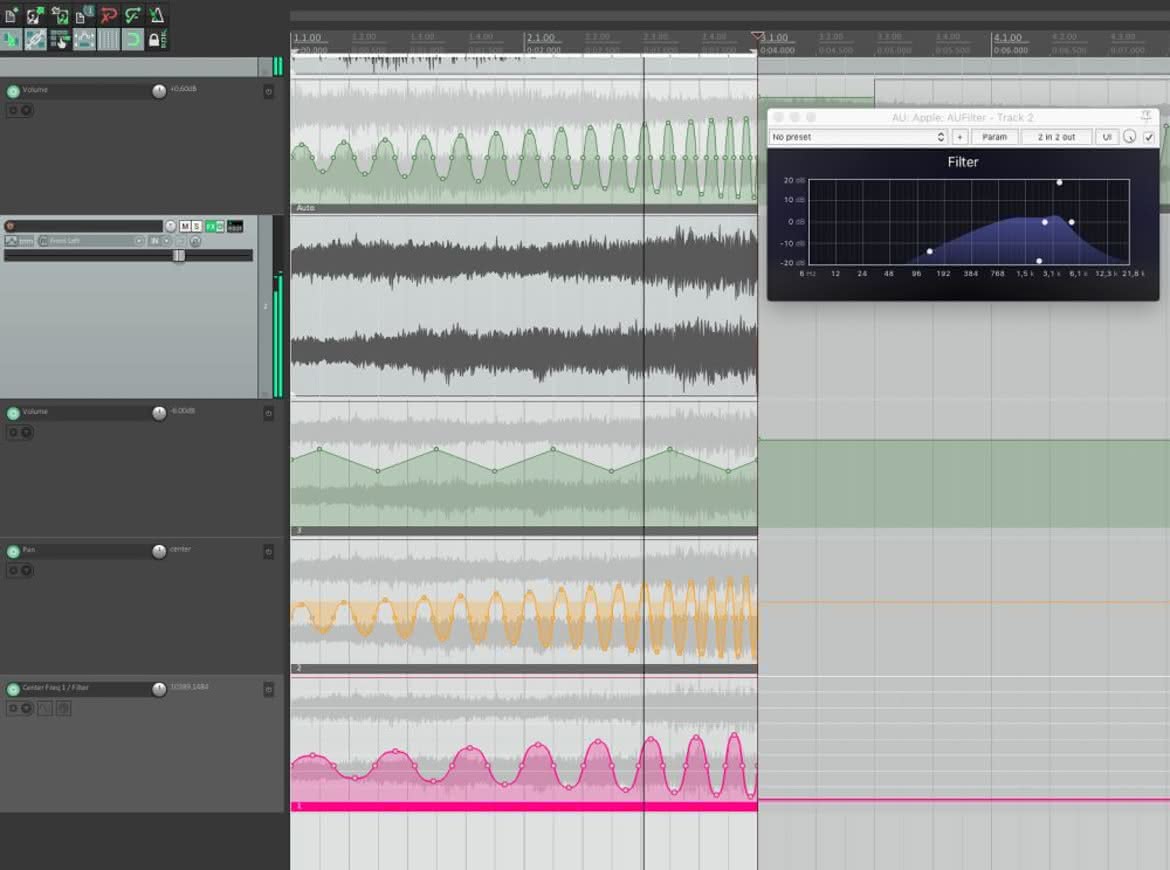Click the top Volume envelope value knob
Viewport: 1170px width, 870px height.
tap(159, 91)
